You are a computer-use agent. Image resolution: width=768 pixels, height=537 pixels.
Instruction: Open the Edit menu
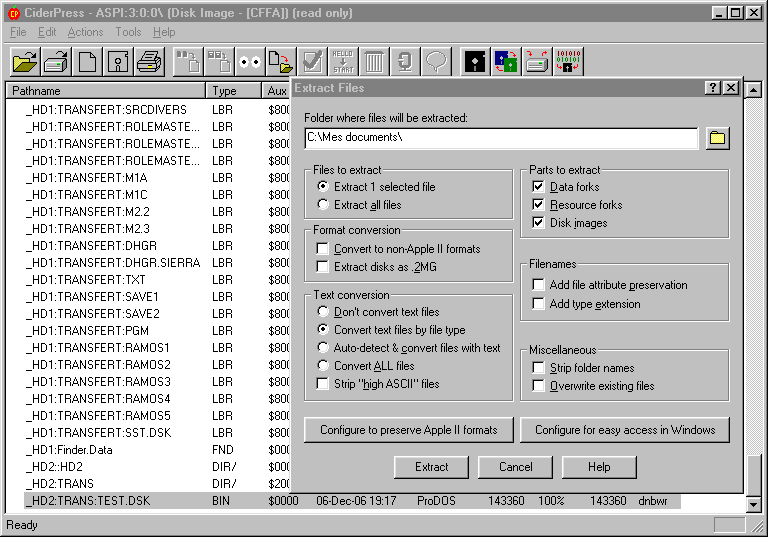47,32
